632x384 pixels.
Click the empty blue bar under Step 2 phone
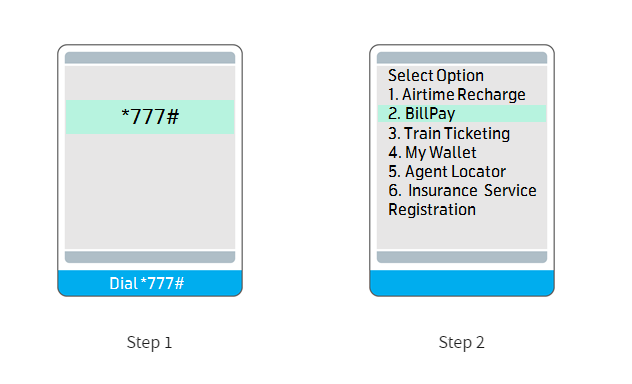click(462, 283)
